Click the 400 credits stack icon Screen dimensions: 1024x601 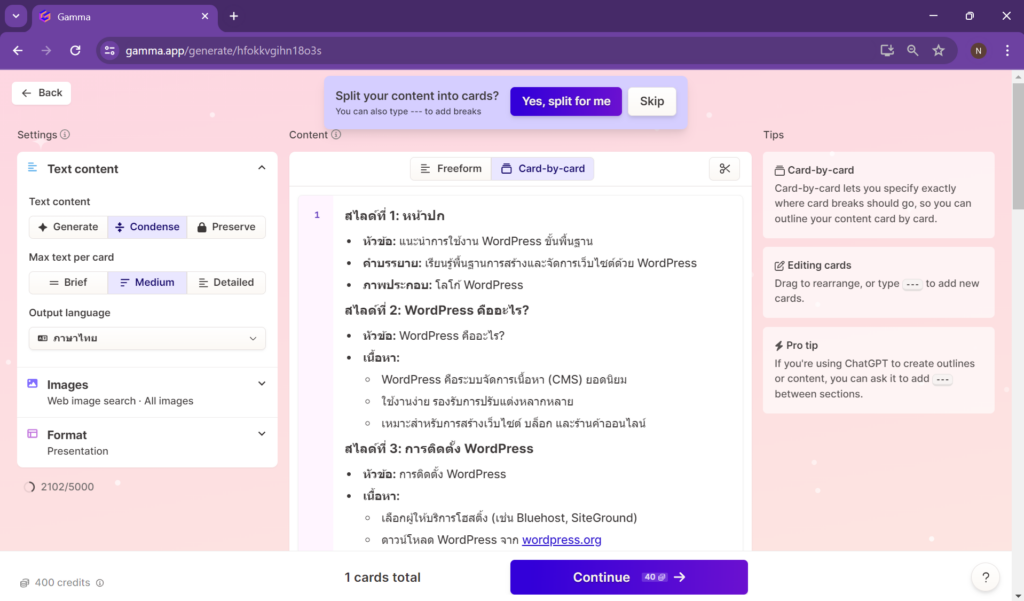[24, 583]
